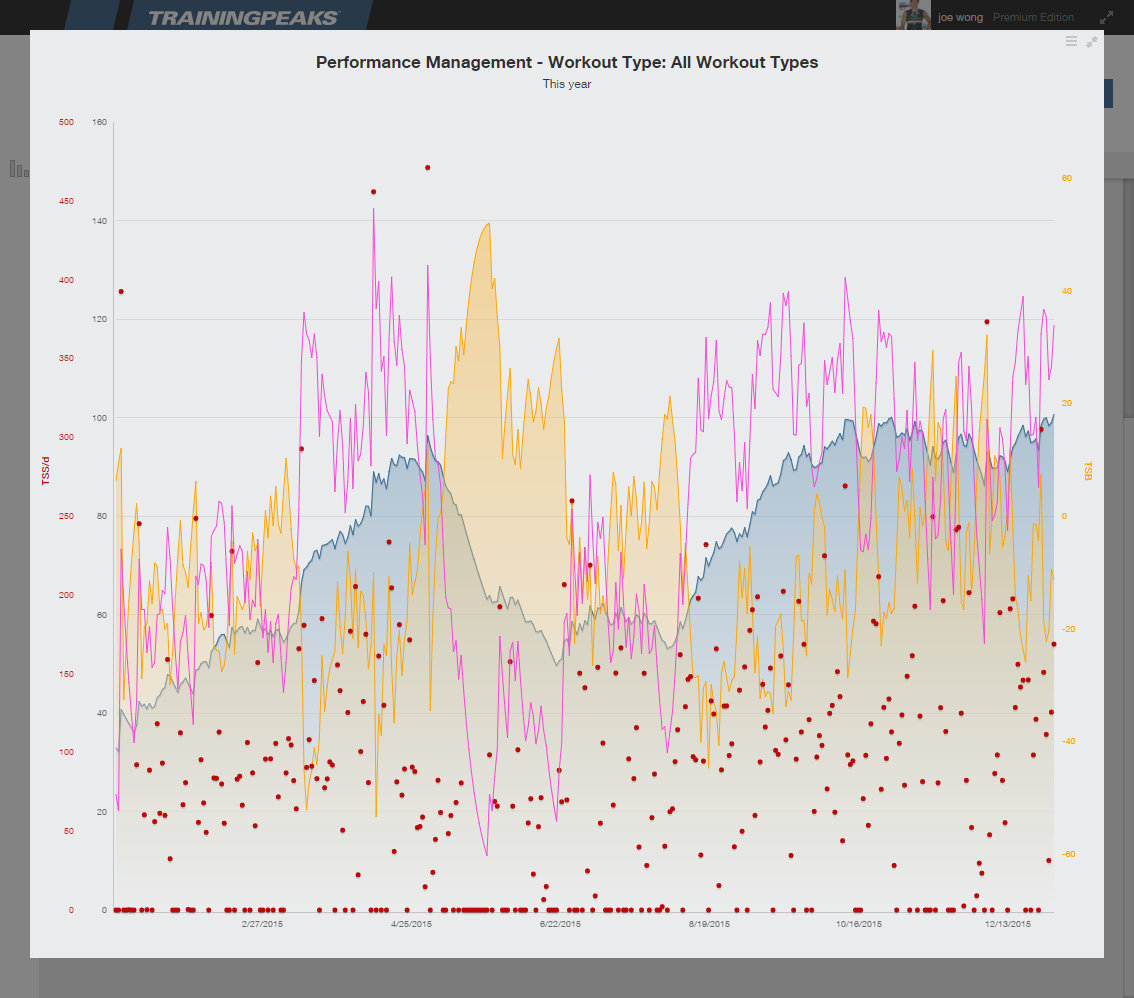The height and width of the screenshot is (998, 1134).
Task: Click the 12/13/2015 date on x-axis
Action: click(1007, 924)
